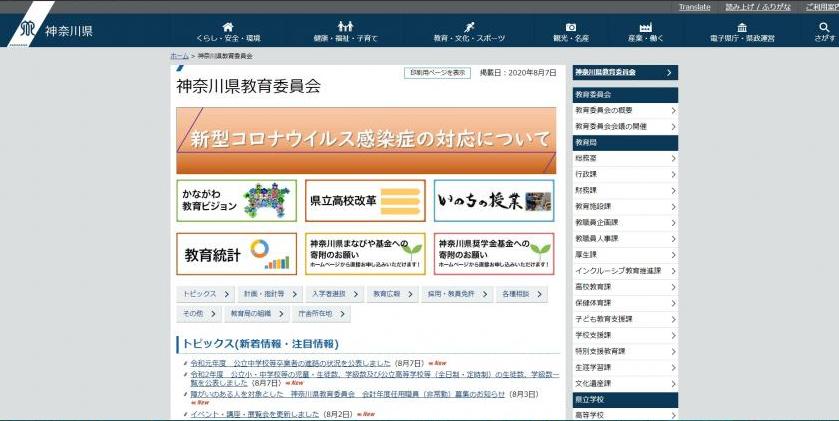Click the building icon for 電子県庁・県政運営
This screenshot has width=839, height=421.
[742, 27]
